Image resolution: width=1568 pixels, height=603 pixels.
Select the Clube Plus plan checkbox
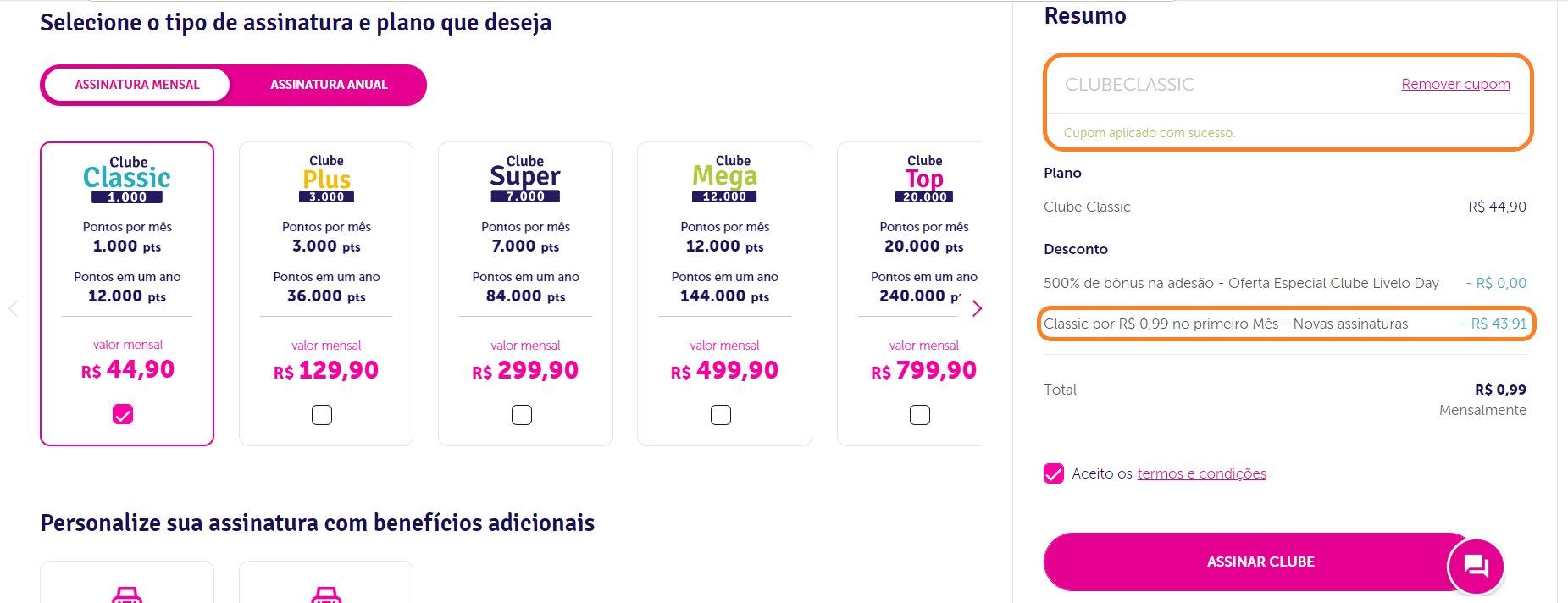pos(322,415)
